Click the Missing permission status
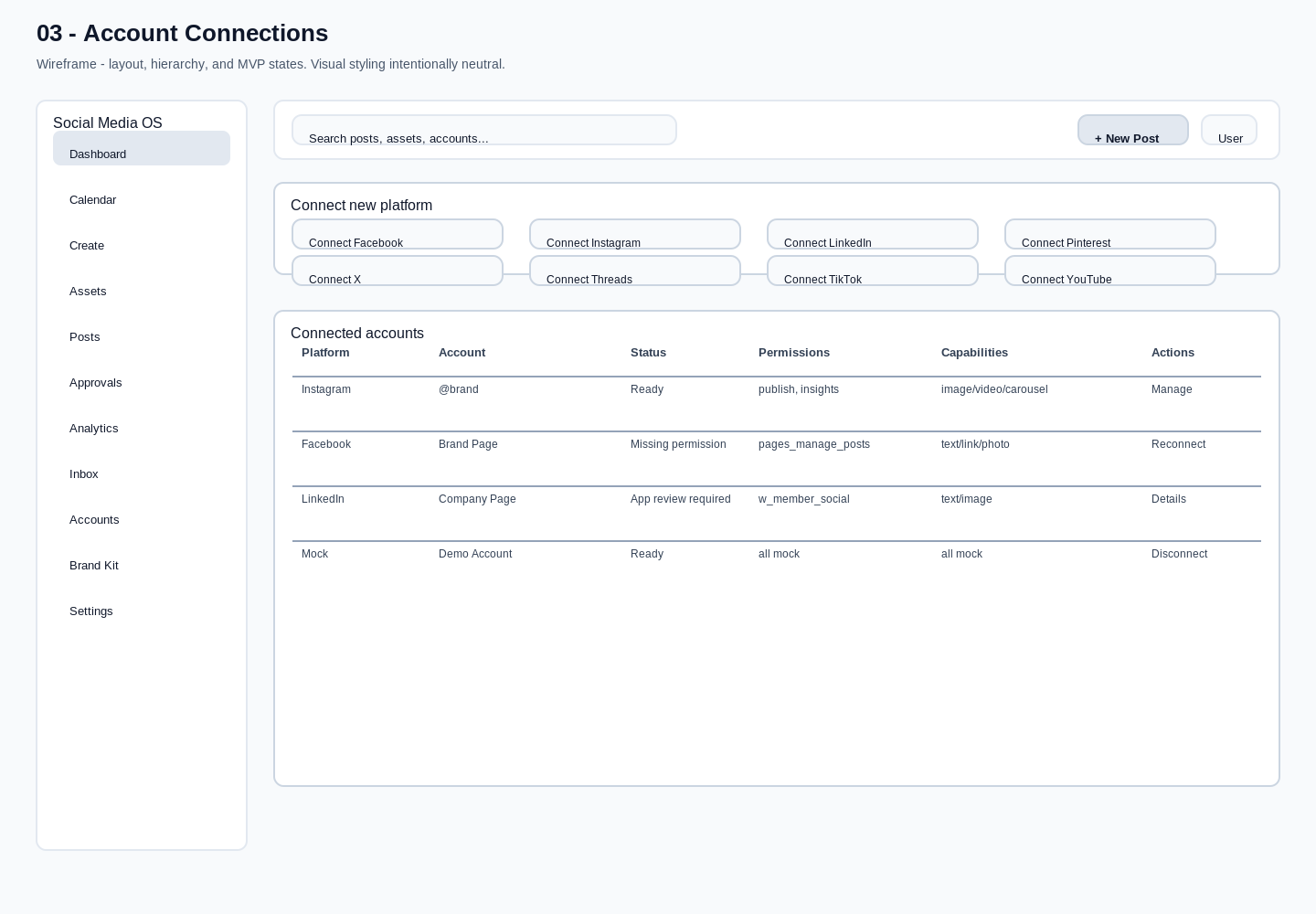Image resolution: width=1316 pixels, height=914 pixels. [678, 444]
